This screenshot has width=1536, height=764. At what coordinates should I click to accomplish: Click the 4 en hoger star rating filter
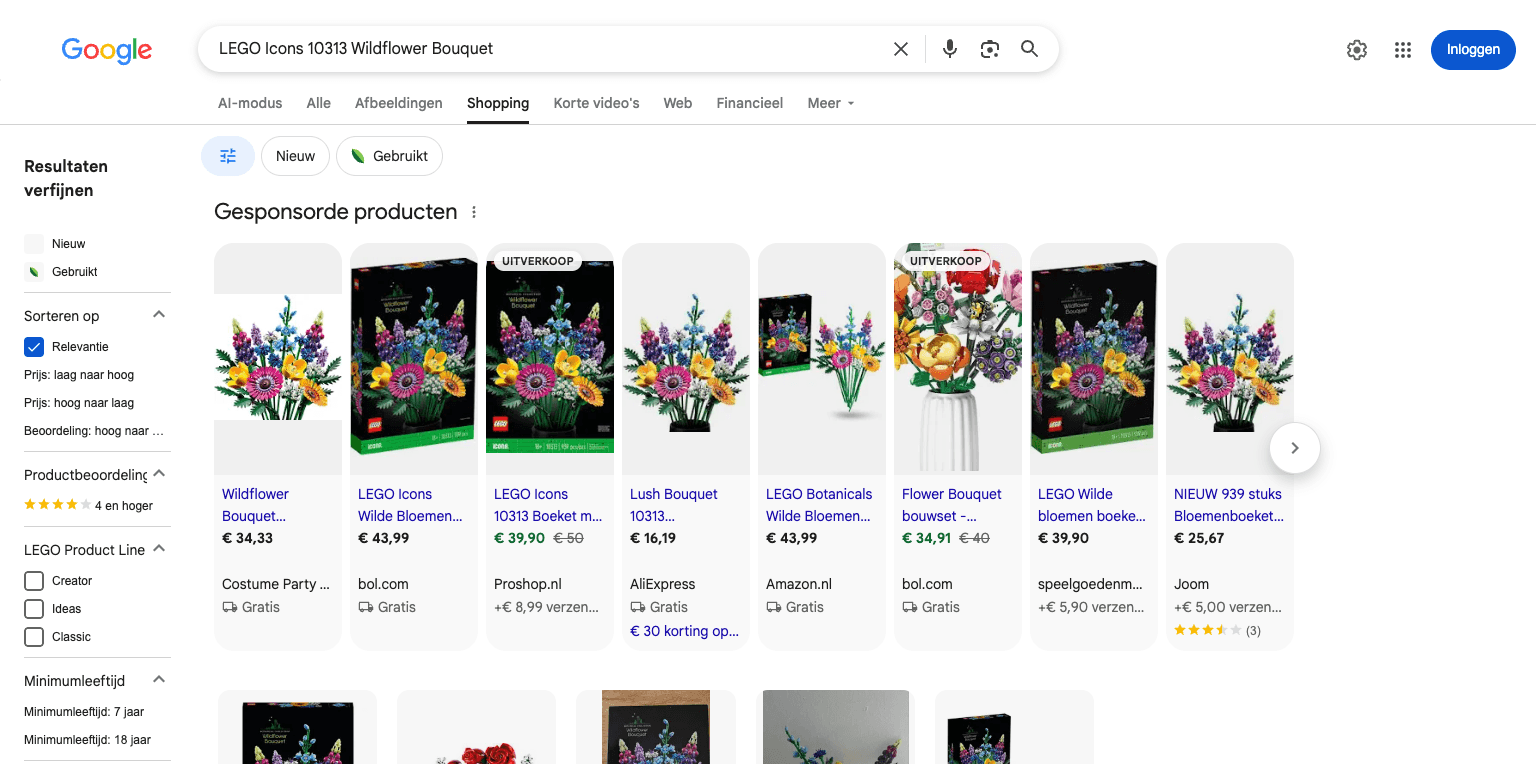88,505
